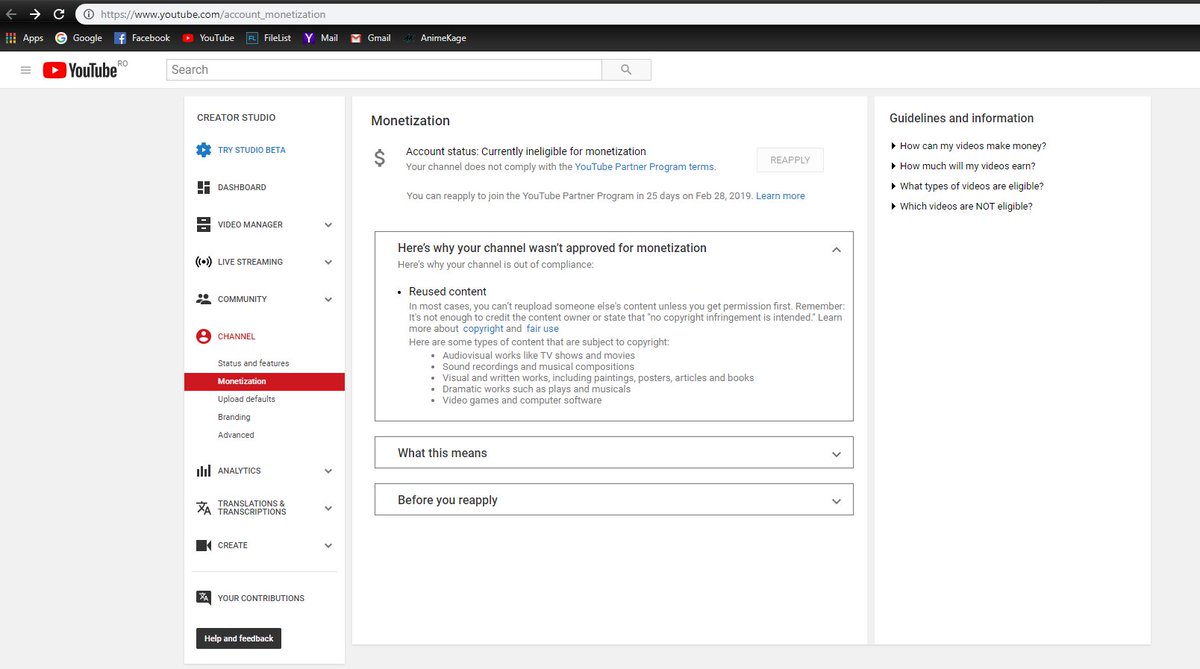Open the Google bookmark

79,38
